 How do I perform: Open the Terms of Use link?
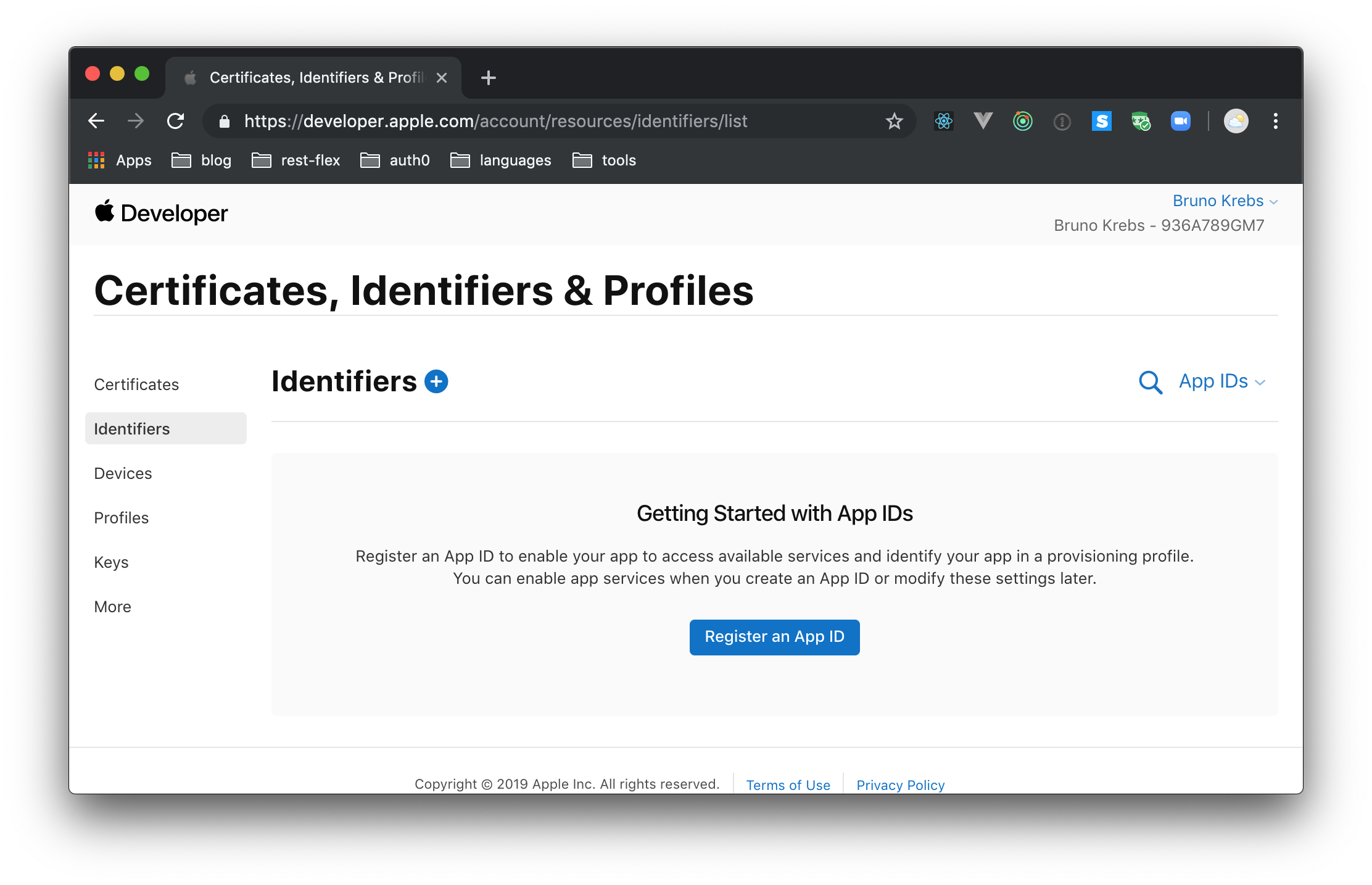788,785
